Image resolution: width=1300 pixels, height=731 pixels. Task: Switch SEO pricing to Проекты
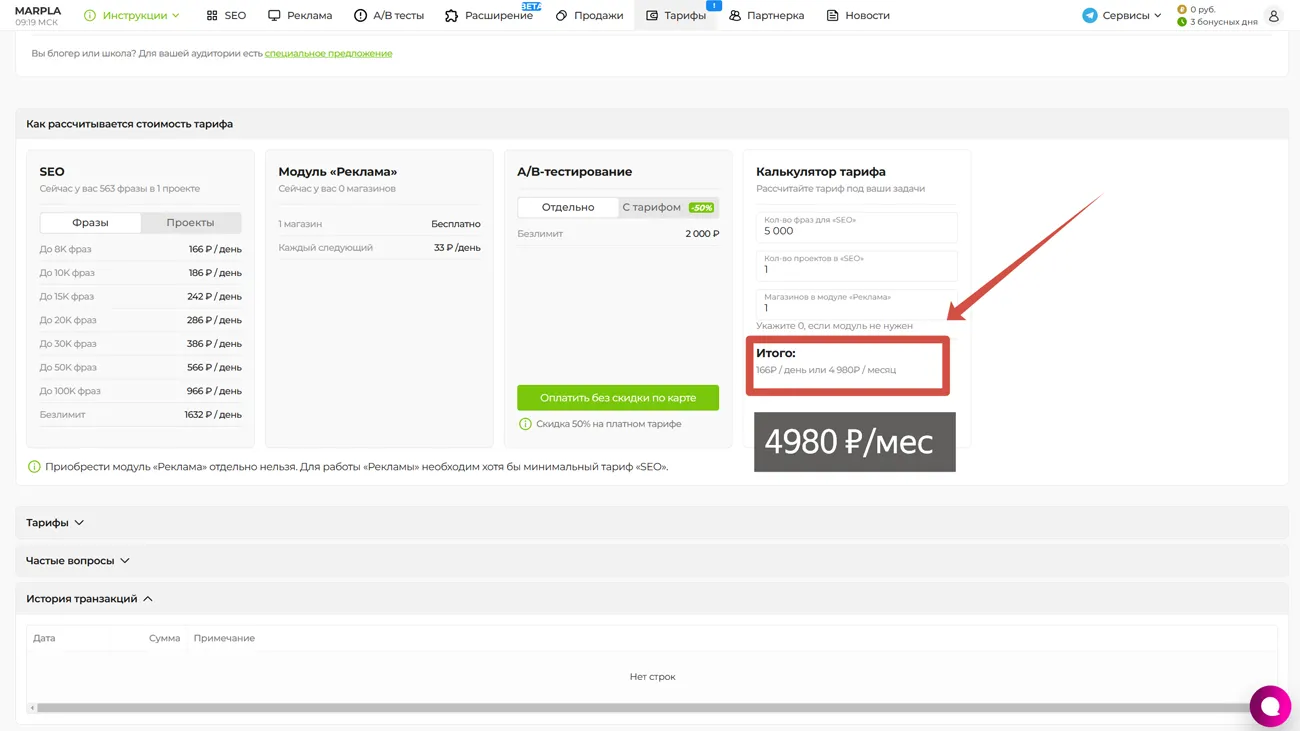[190, 223]
